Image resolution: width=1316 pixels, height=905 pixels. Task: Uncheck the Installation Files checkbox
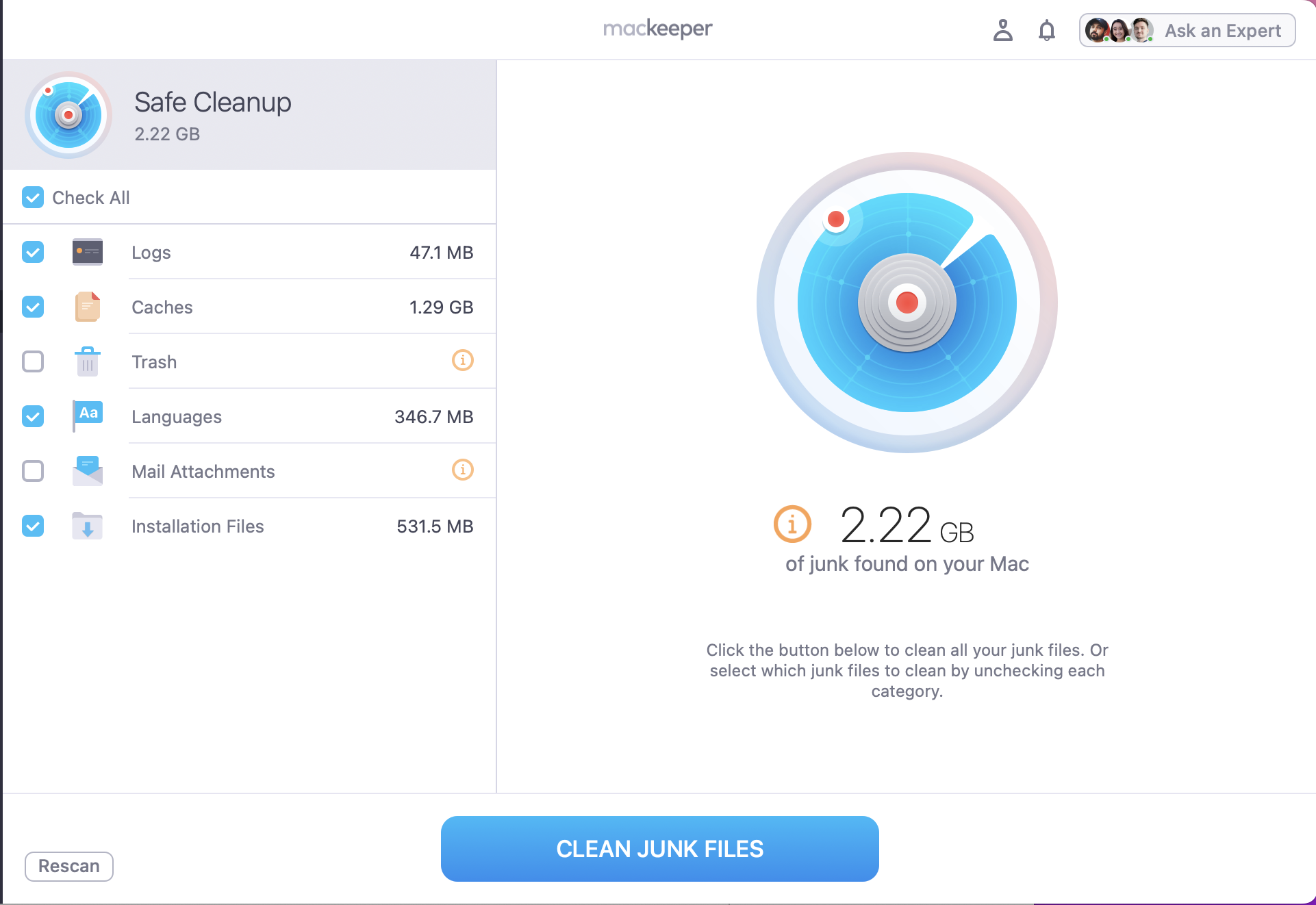pyautogui.click(x=32, y=526)
